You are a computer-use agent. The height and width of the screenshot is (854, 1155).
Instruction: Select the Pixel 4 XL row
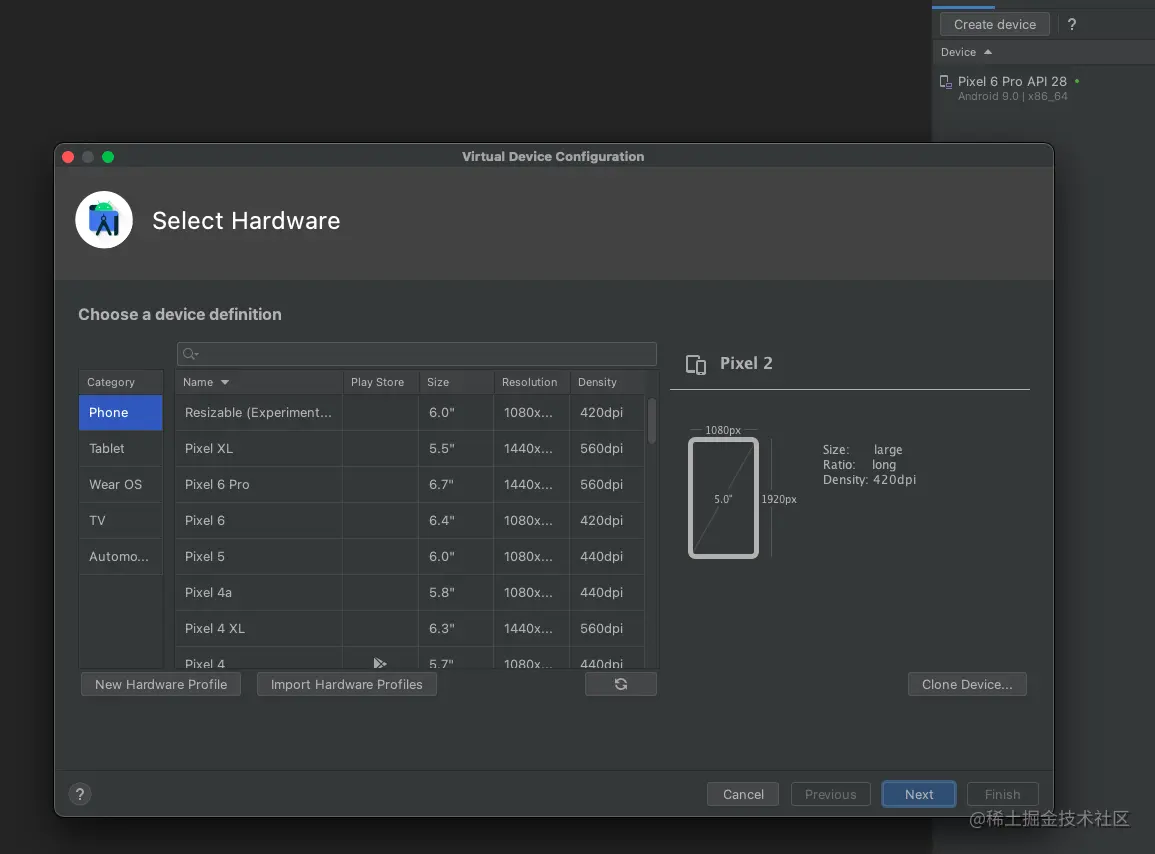coord(410,629)
